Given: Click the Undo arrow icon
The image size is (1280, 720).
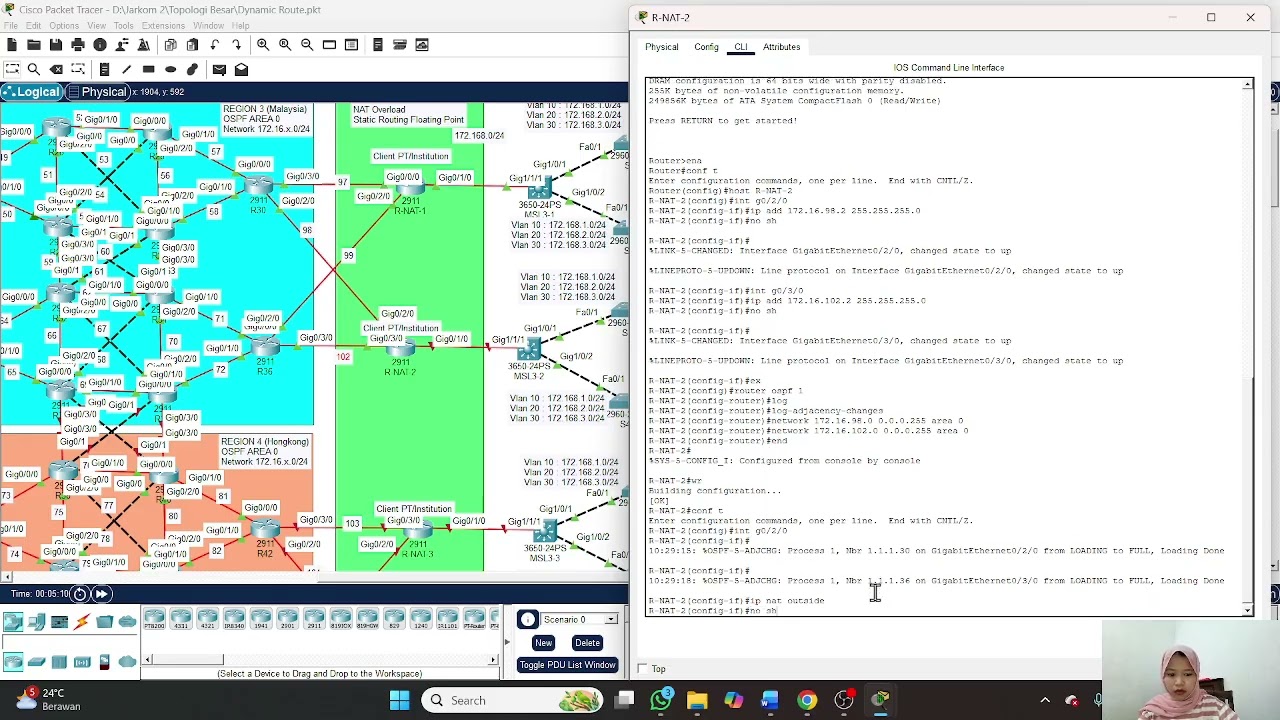Looking at the screenshot, I should pyautogui.click(x=214, y=45).
